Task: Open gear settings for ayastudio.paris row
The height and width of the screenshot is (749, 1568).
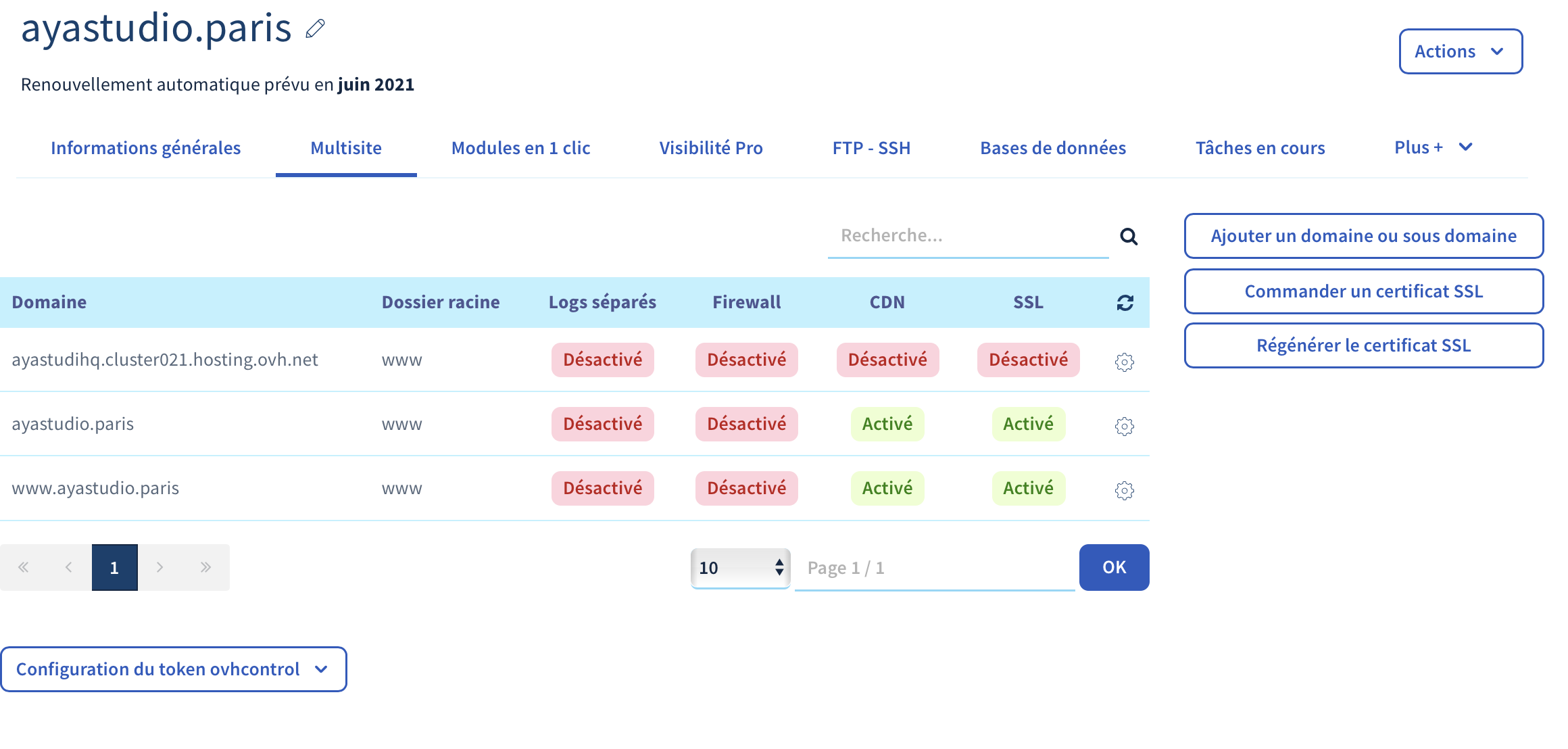Action: coord(1124,427)
